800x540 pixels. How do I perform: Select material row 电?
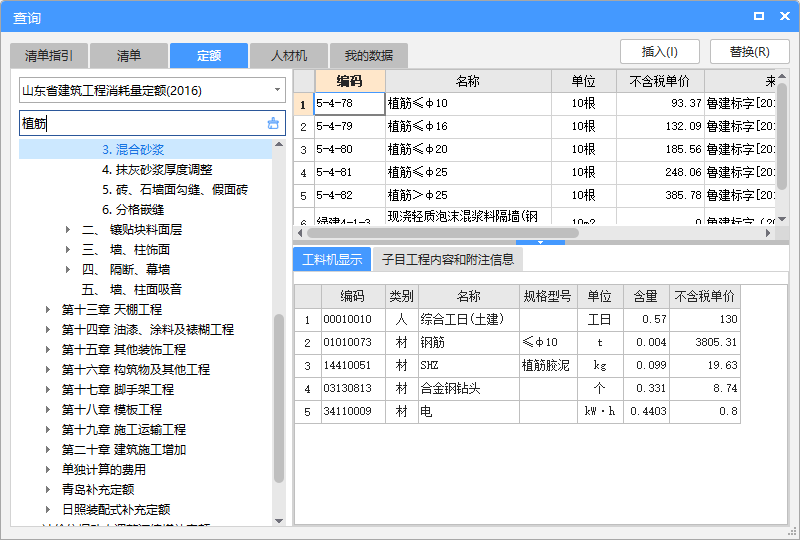(x=517, y=411)
